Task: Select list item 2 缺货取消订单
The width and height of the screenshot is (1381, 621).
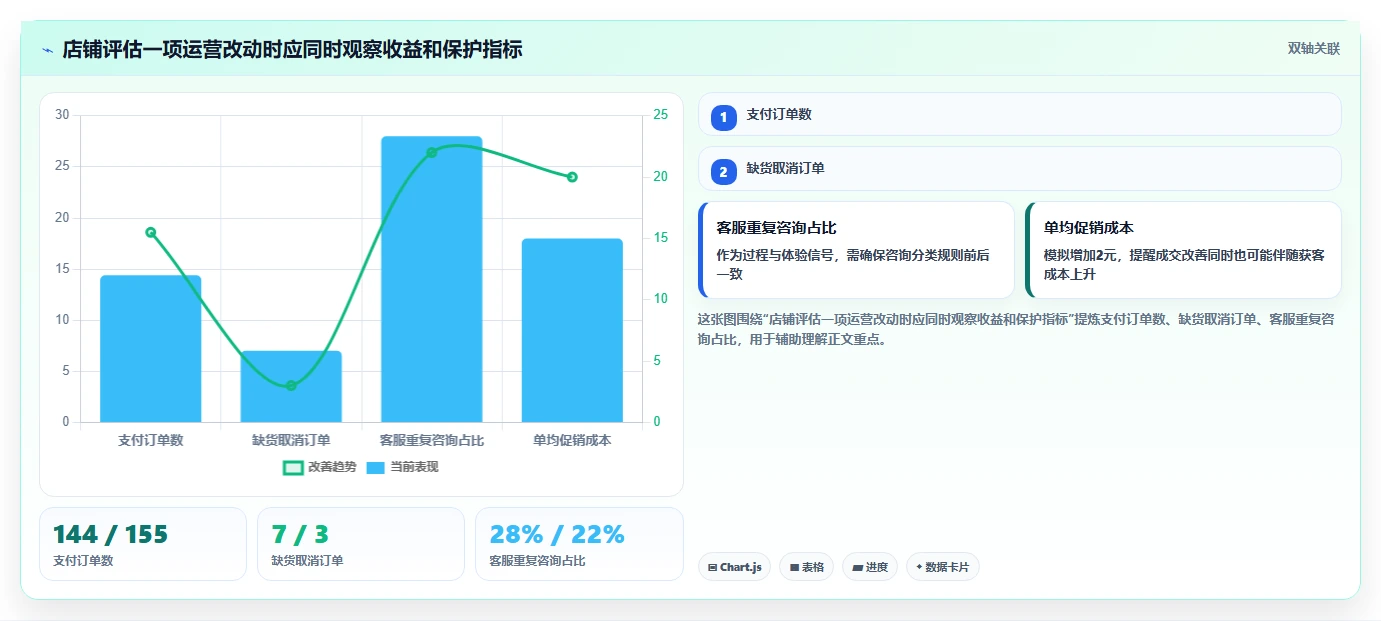Action: point(1019,168)
